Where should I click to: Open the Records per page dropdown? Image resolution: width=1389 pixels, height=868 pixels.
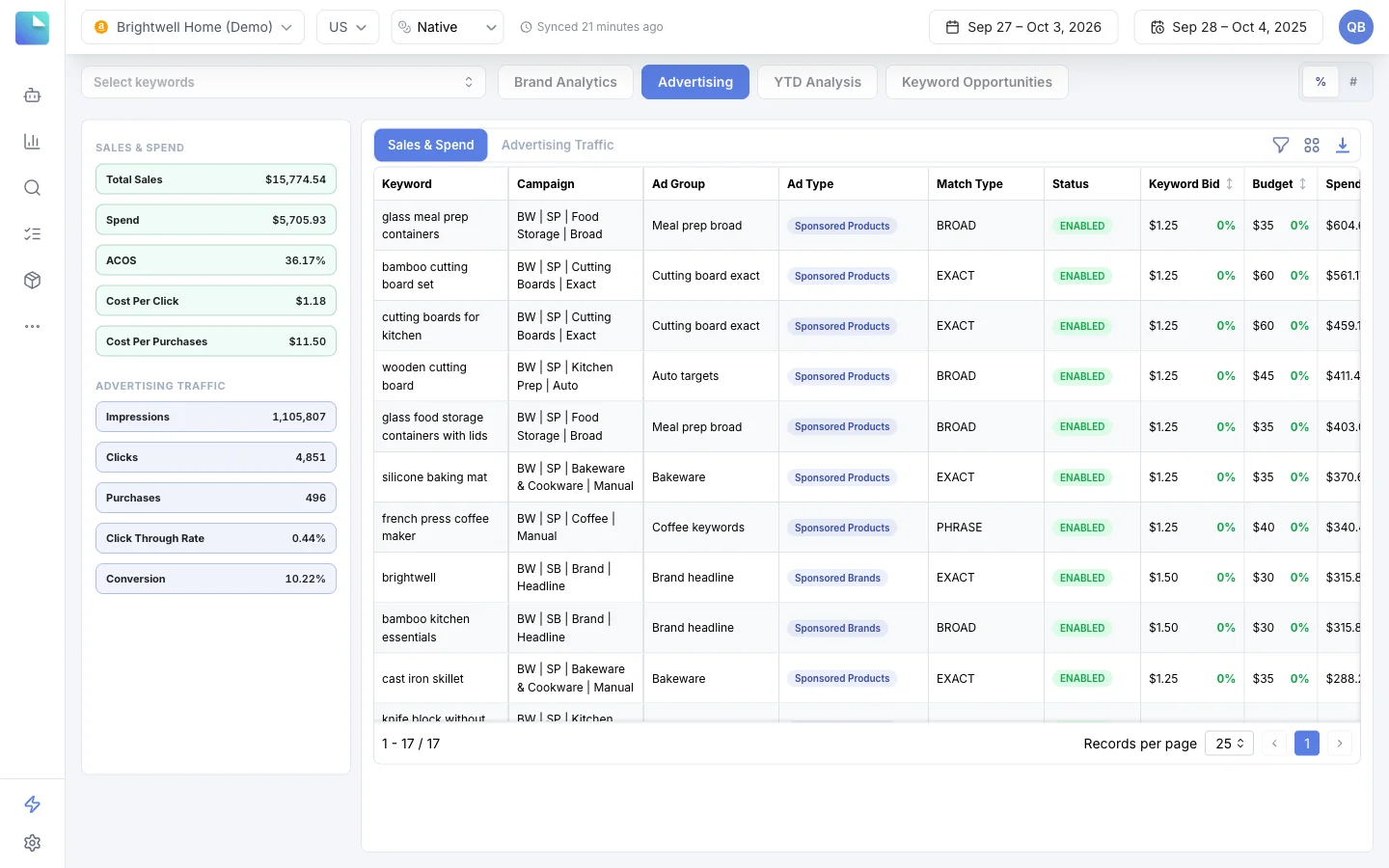click(x=1229, y=744)
